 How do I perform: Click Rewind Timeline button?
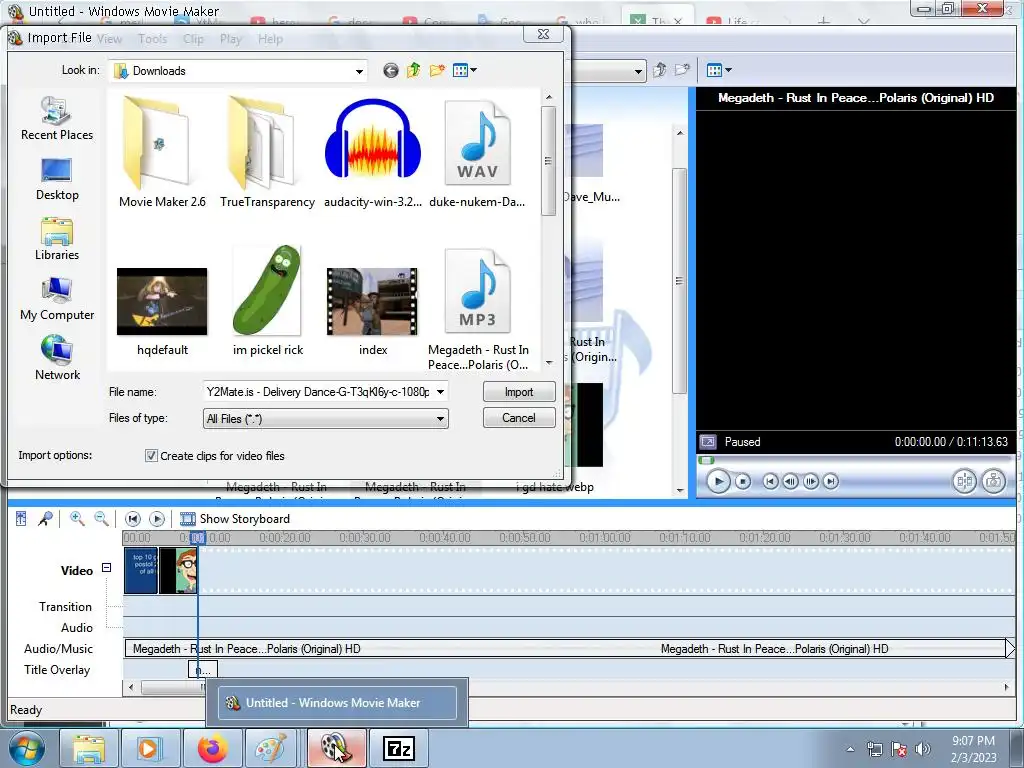133,519
